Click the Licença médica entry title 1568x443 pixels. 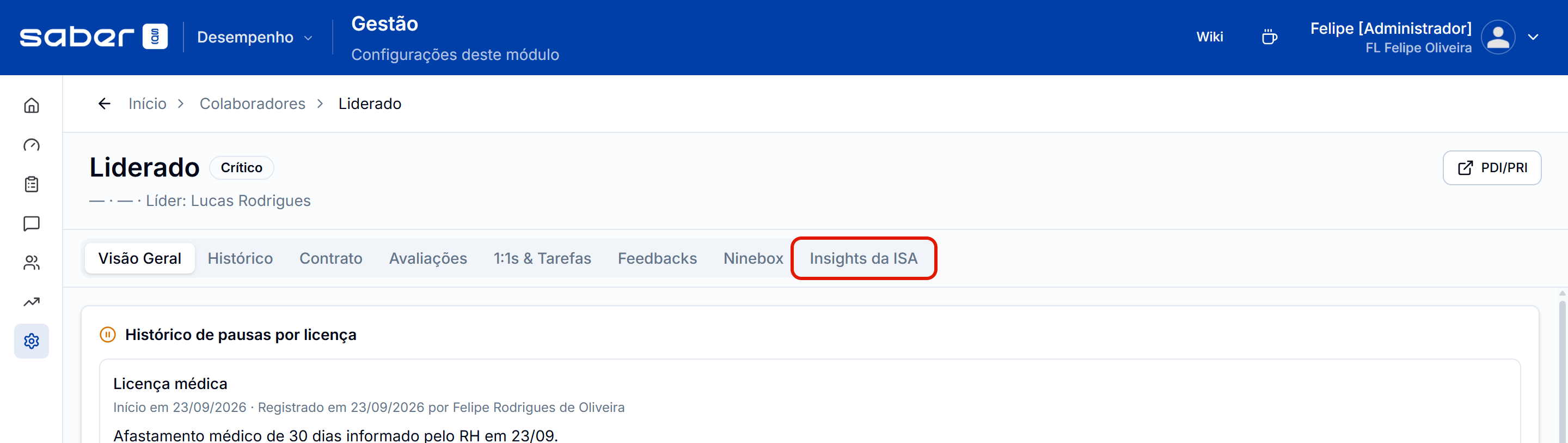coord(170,383)
